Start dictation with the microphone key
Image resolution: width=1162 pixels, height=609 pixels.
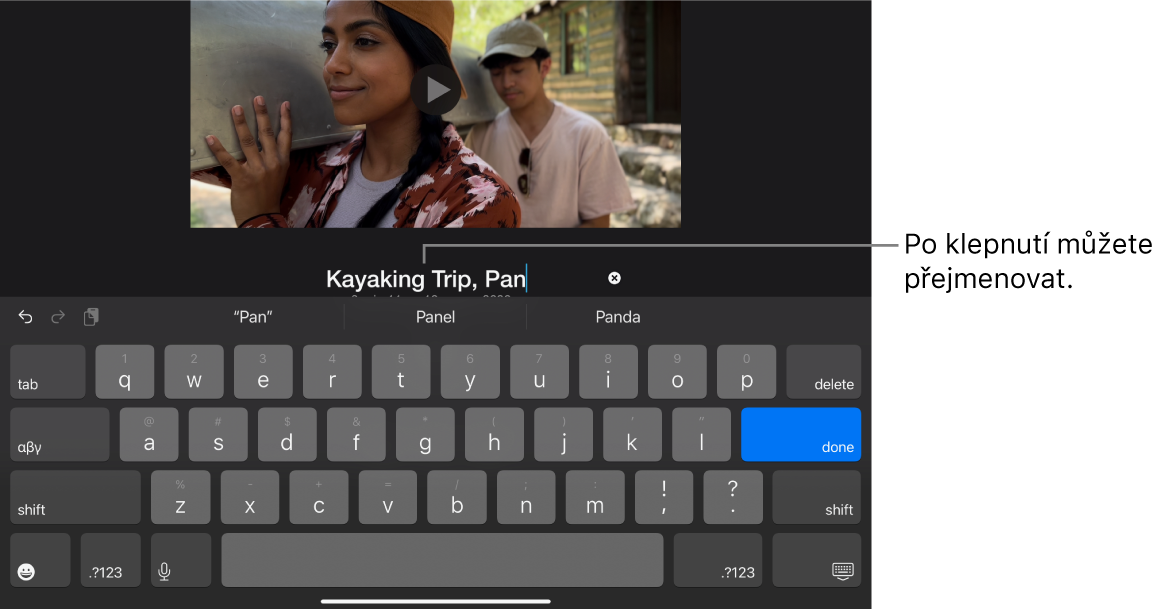(181, 560)
